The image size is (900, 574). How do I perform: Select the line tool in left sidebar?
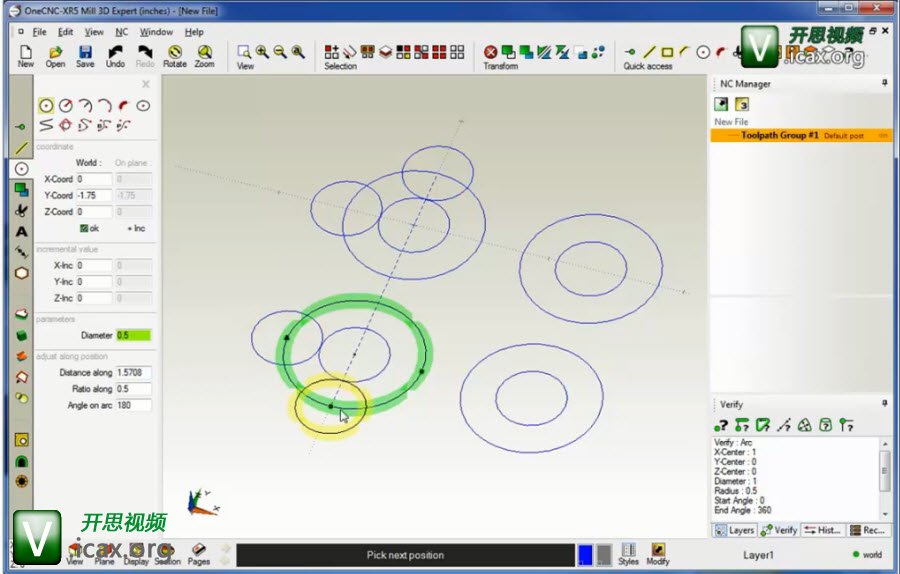pos(21,148)
